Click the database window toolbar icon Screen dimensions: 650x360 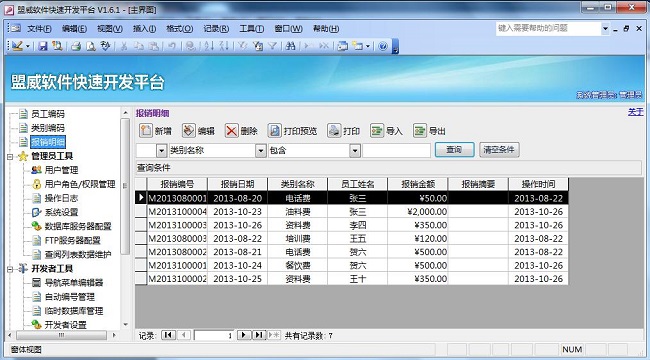coord(342,46)
